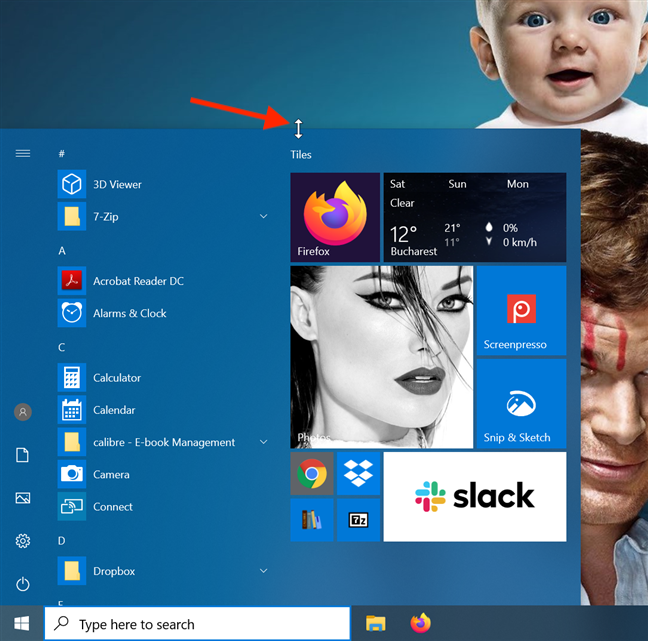The height and width of the screenshot is (641, 648).
Task: Open the Snip & Sketch tile
Action: 521,404
